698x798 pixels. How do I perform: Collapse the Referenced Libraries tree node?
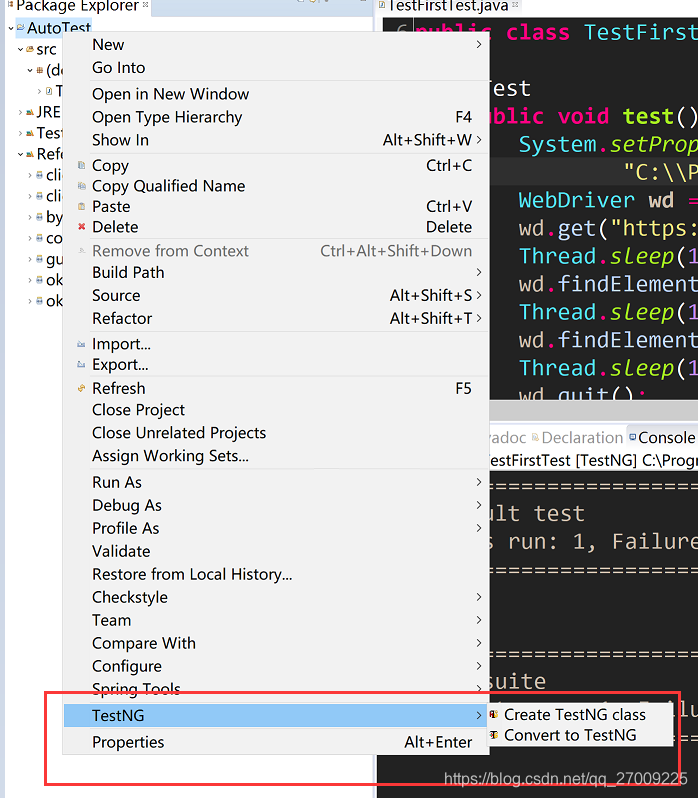tap(20, 154)
